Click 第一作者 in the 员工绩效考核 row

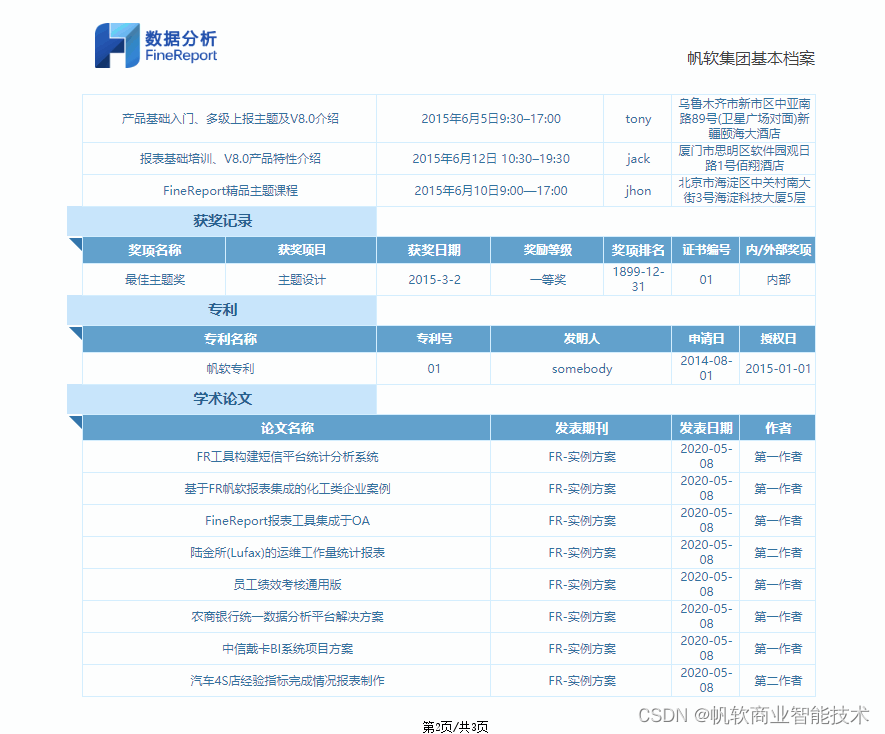(x=778, y=584)
